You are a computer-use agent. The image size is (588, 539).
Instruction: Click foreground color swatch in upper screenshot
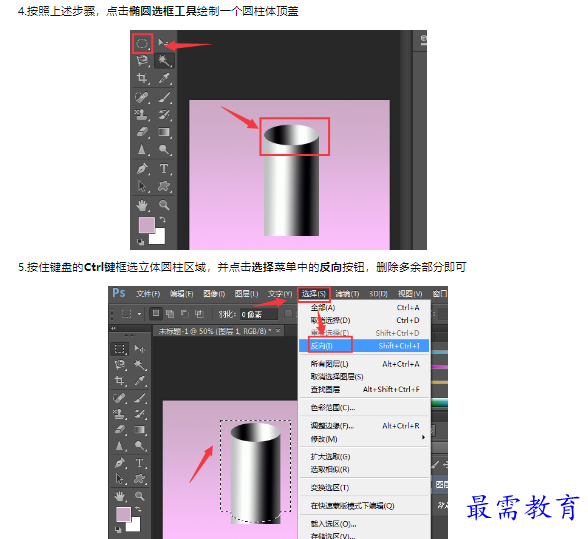pos(147,225)
